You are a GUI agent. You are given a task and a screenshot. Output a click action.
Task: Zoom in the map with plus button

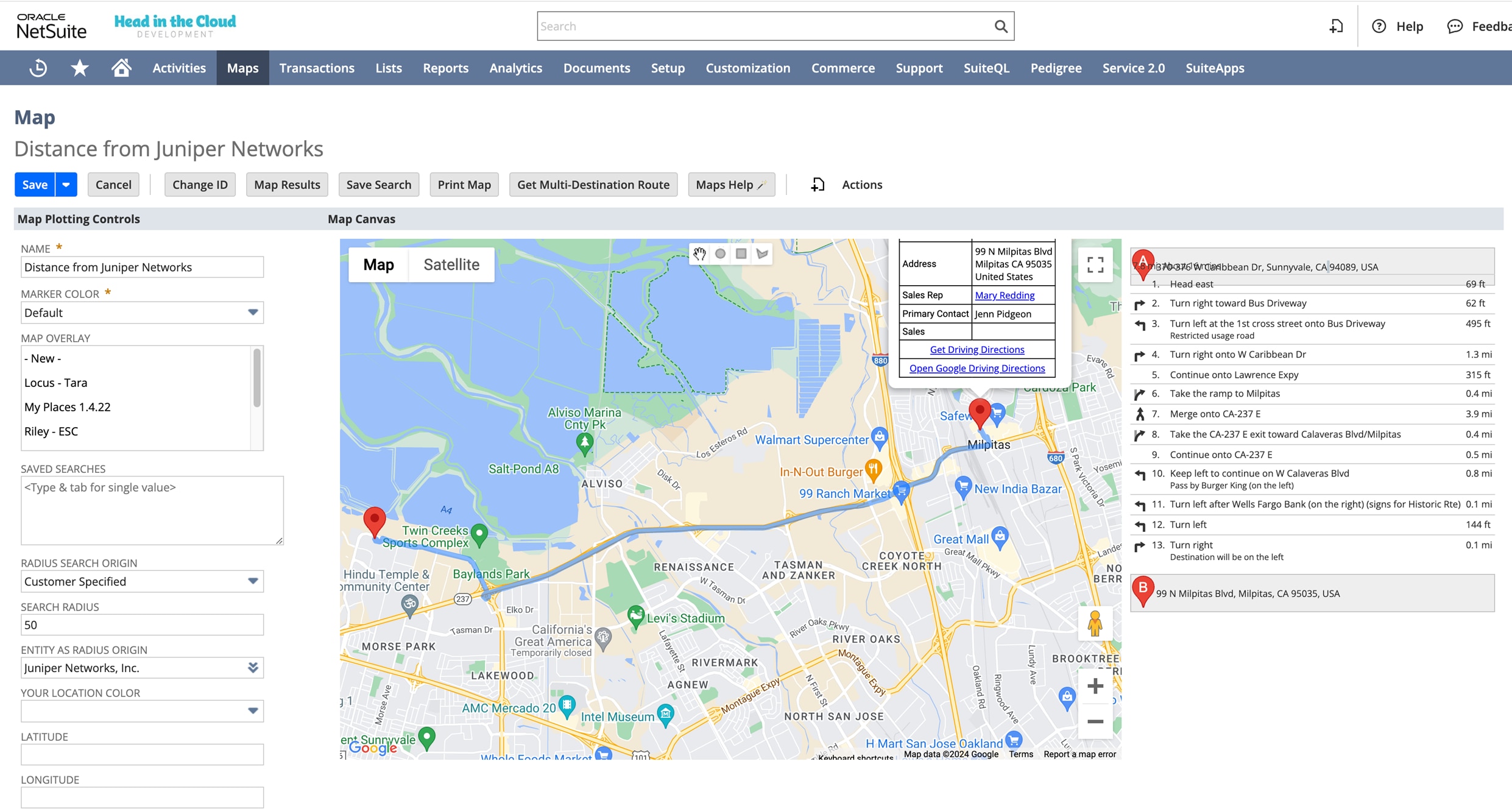[1095, 686]
